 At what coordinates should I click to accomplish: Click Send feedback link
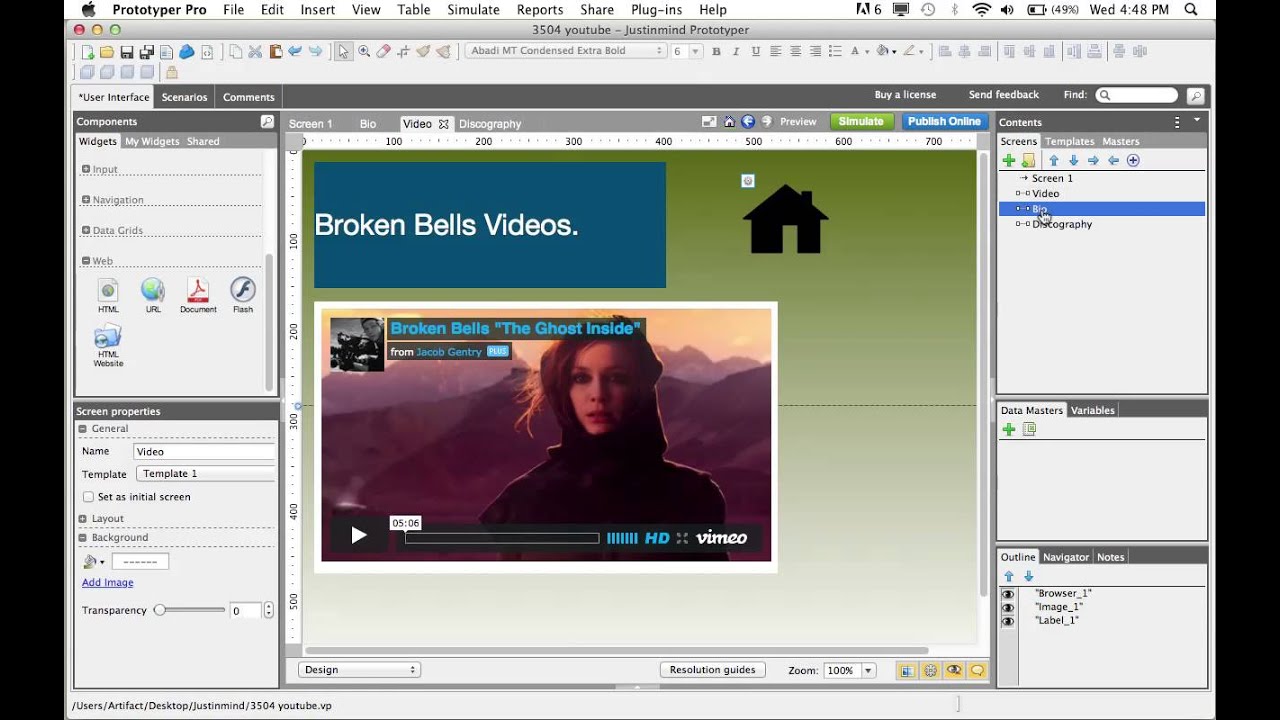point(1004,95)
